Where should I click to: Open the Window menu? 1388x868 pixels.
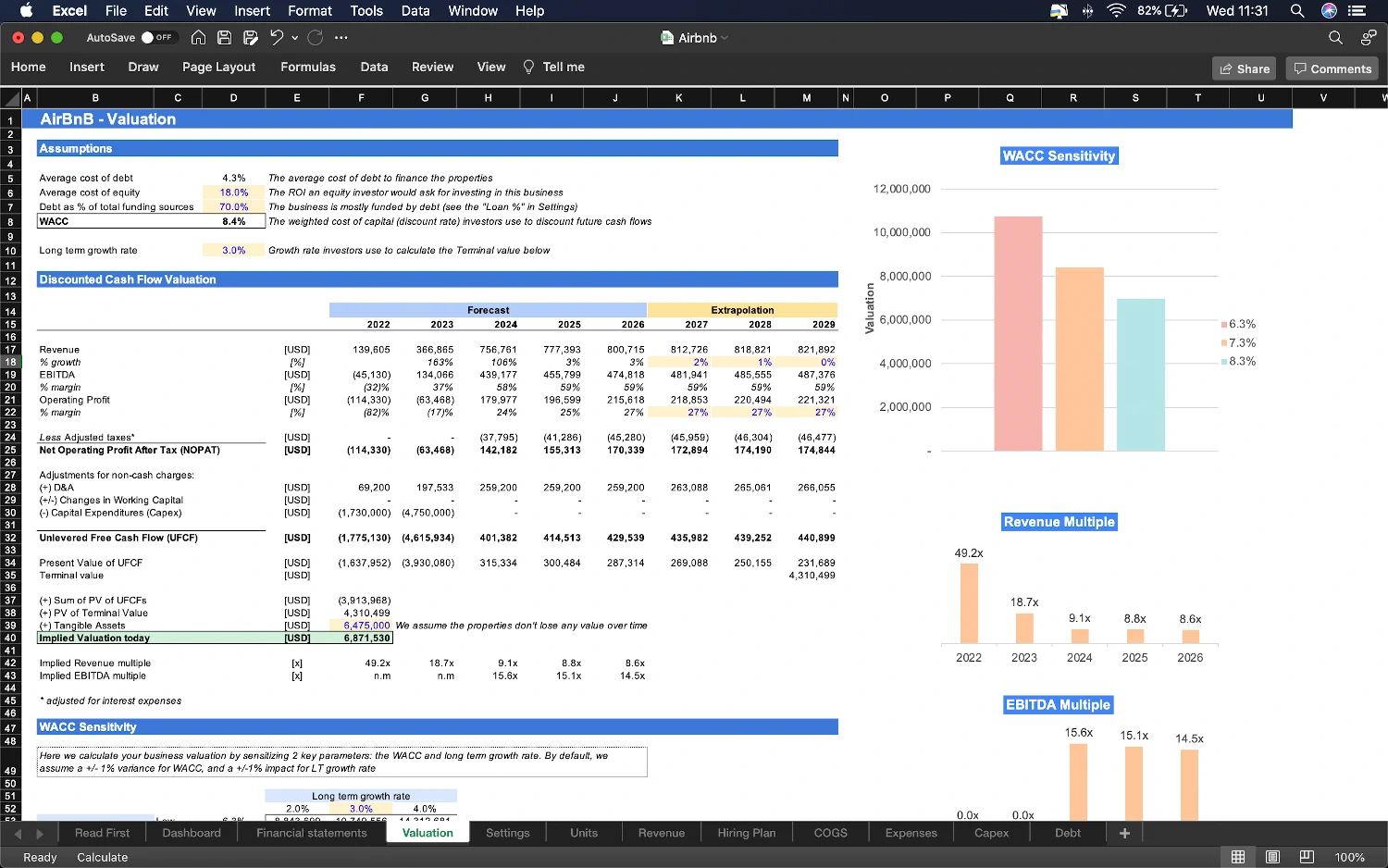click(x=473, y=11)
